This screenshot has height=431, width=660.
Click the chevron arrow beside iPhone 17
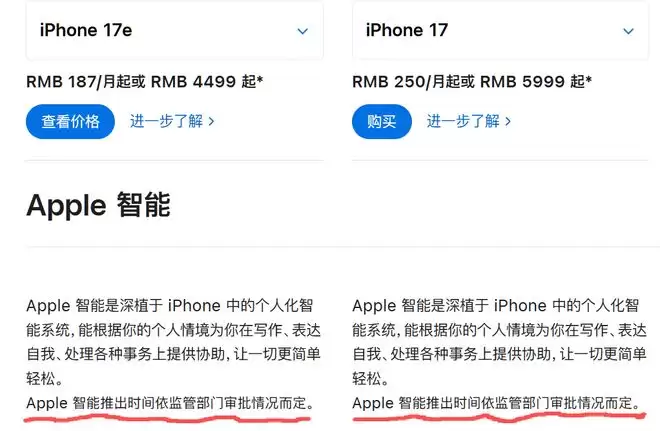pos(628,31)
